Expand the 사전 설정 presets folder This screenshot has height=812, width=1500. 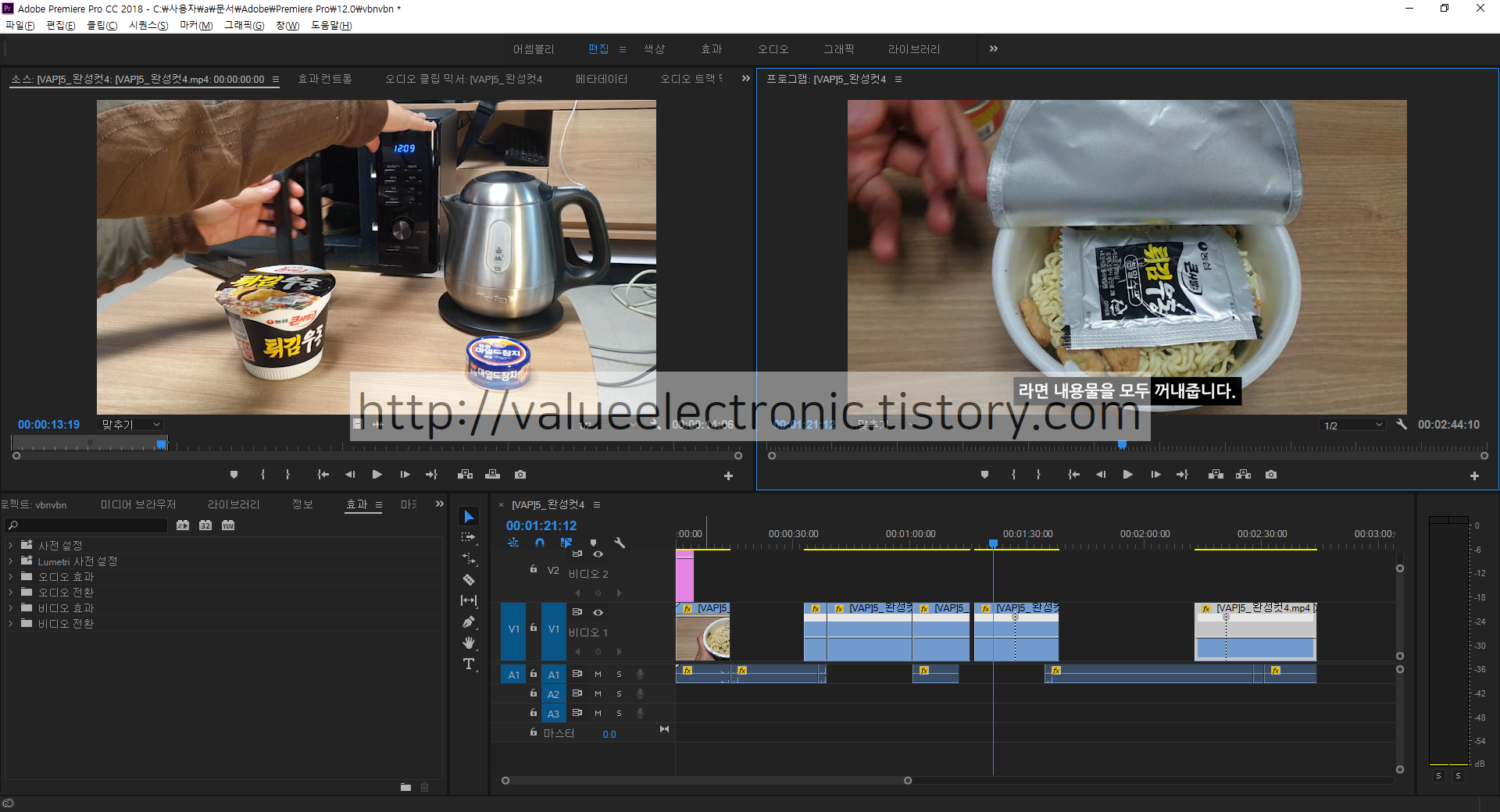(10, 545)
